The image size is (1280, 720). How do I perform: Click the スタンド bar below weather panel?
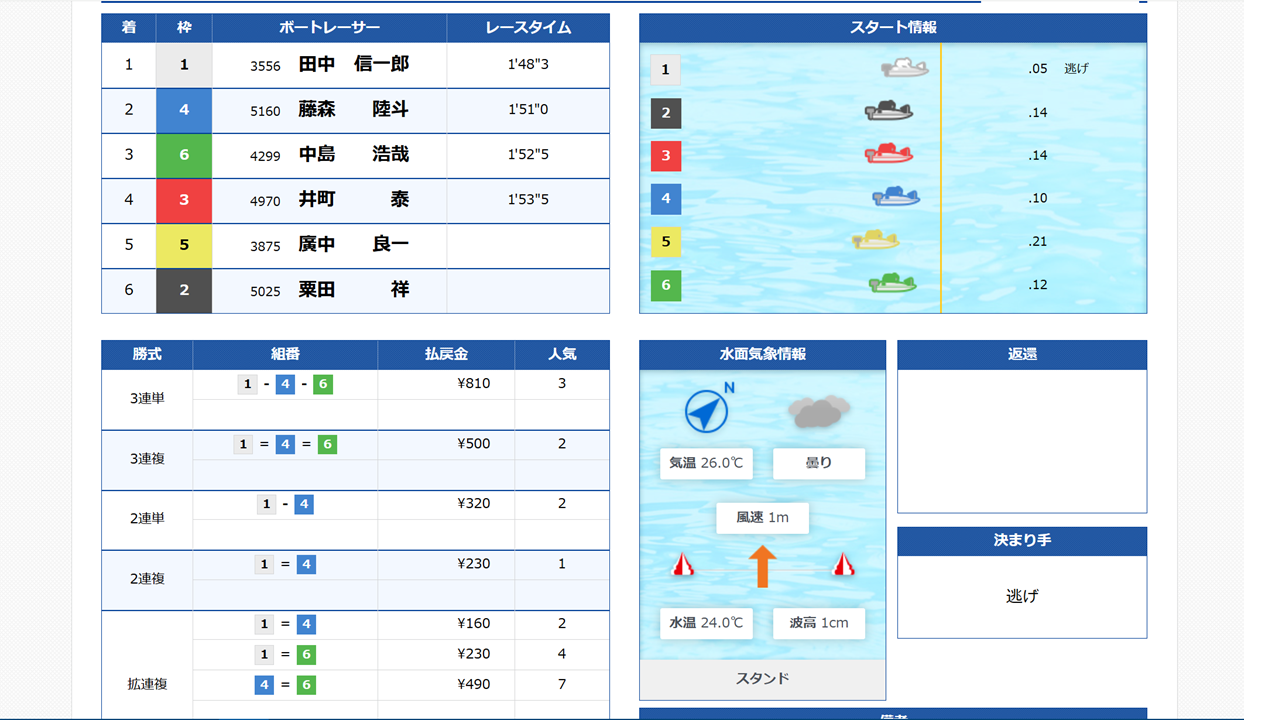click(762, 679)
